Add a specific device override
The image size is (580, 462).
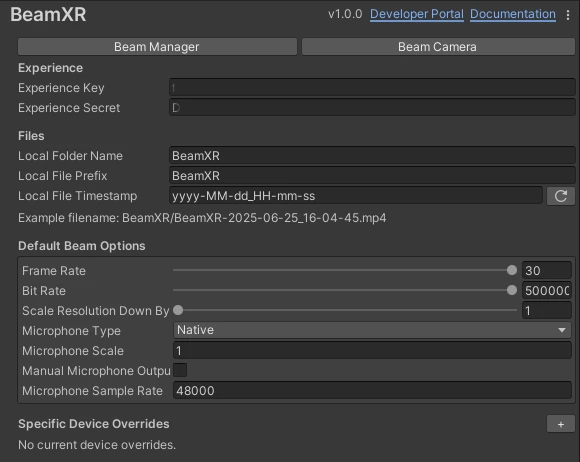pos(561,424)
